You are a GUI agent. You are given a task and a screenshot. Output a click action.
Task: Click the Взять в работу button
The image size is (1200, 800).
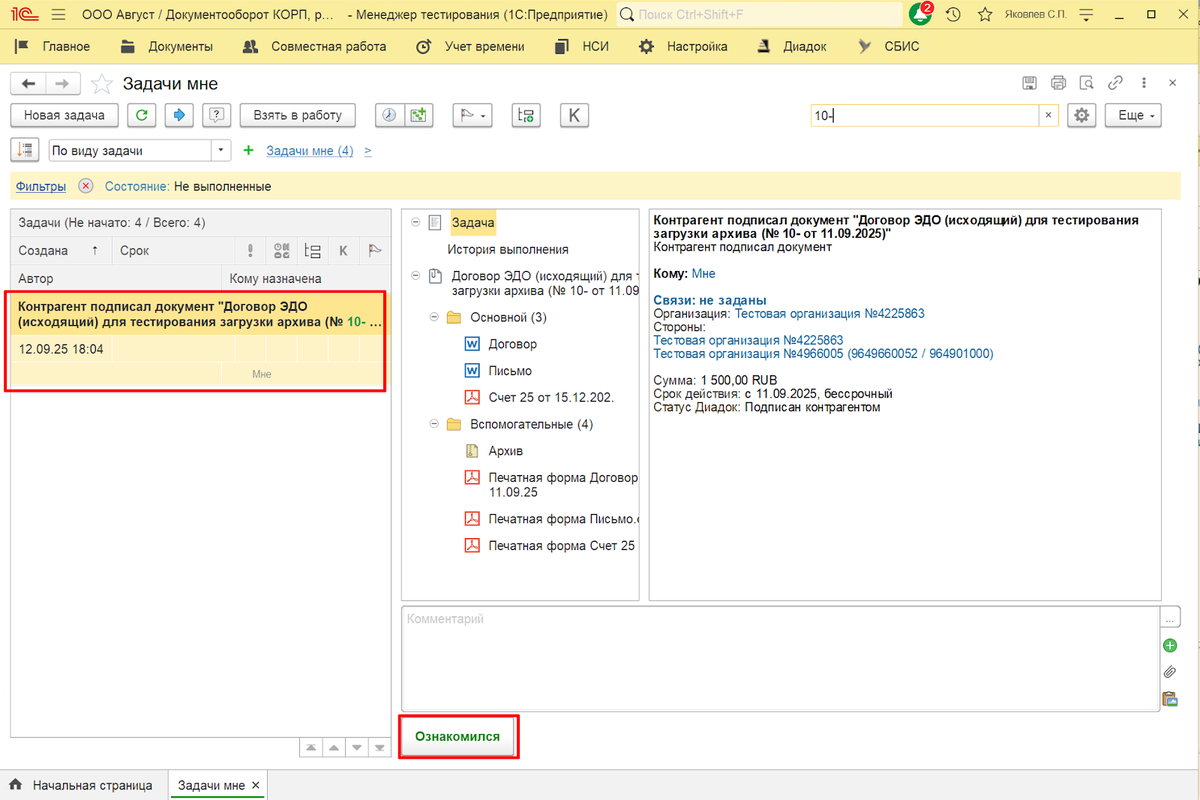click(x=298, y=115)
